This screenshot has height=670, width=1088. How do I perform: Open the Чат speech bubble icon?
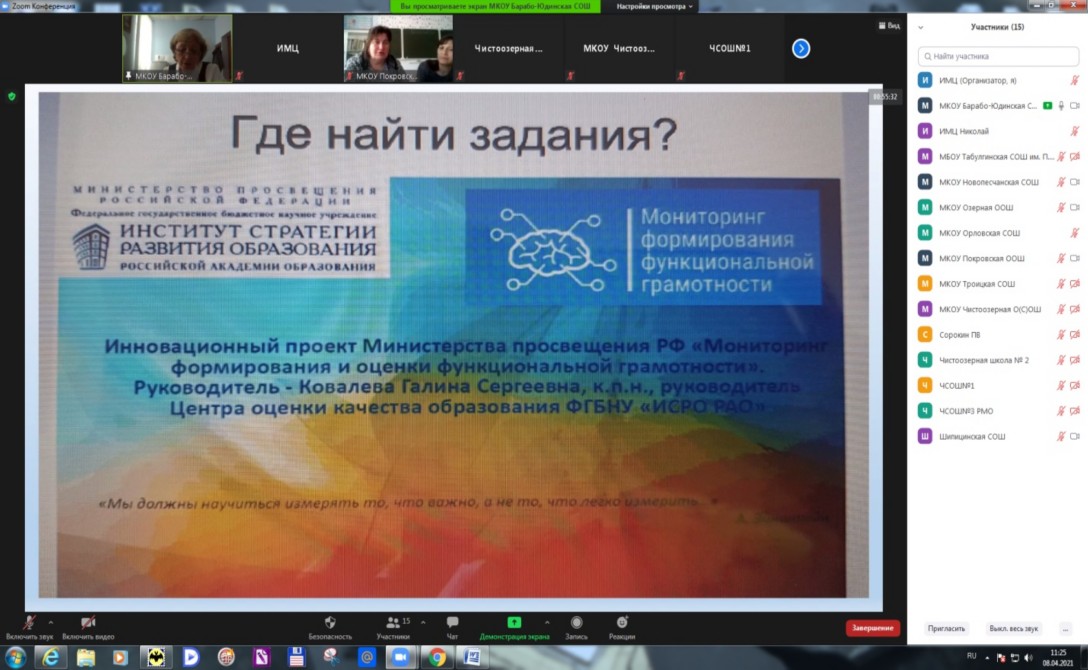point(452,622)
